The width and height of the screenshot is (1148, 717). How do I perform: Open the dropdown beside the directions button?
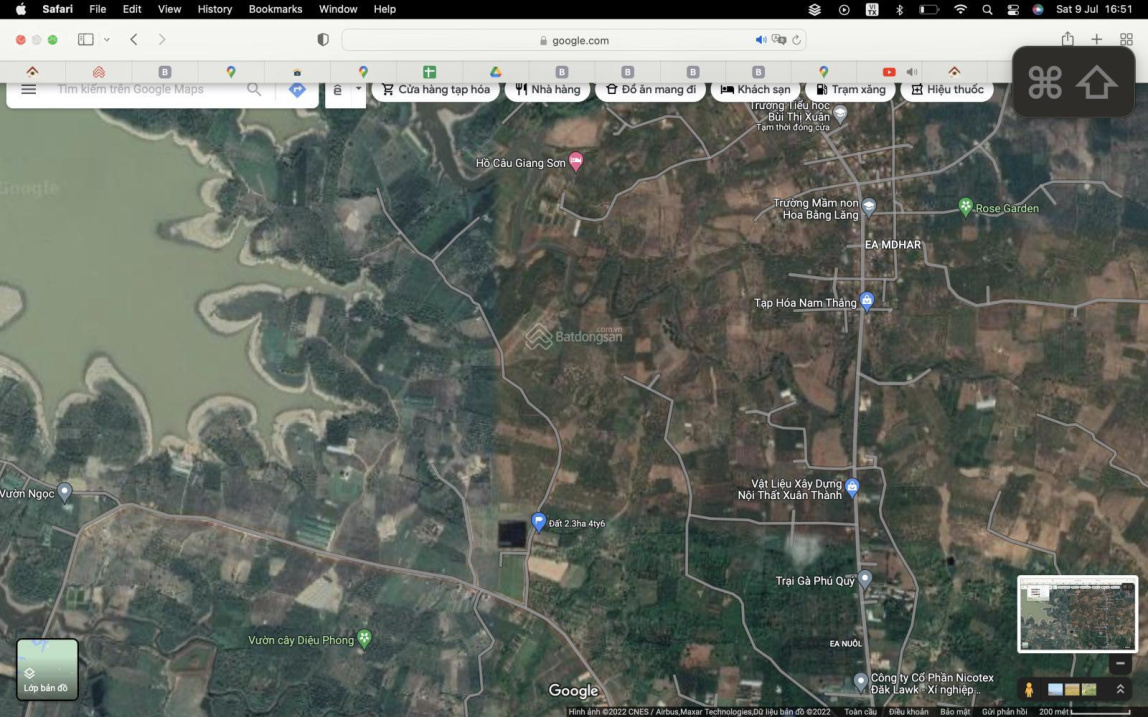pos(358,89)
